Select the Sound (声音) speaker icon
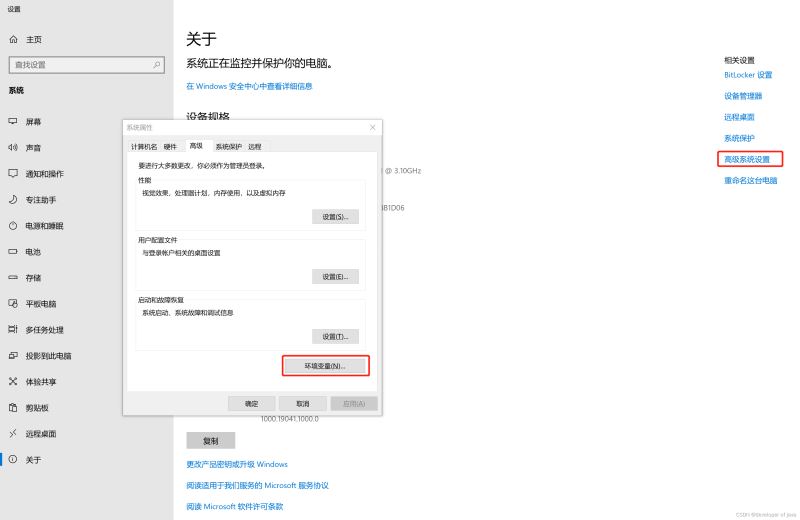800x520 pixels. tap(13, 147)
